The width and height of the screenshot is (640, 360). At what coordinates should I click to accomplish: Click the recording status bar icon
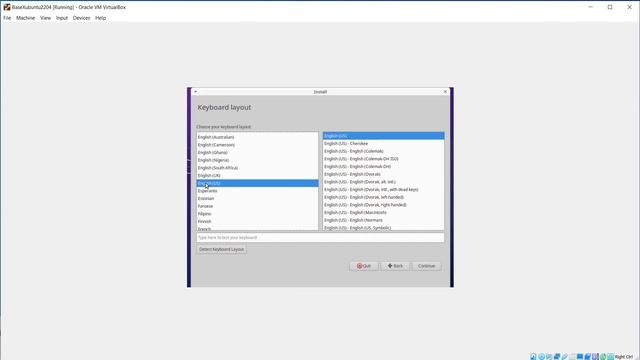click(x=588, y=356)
